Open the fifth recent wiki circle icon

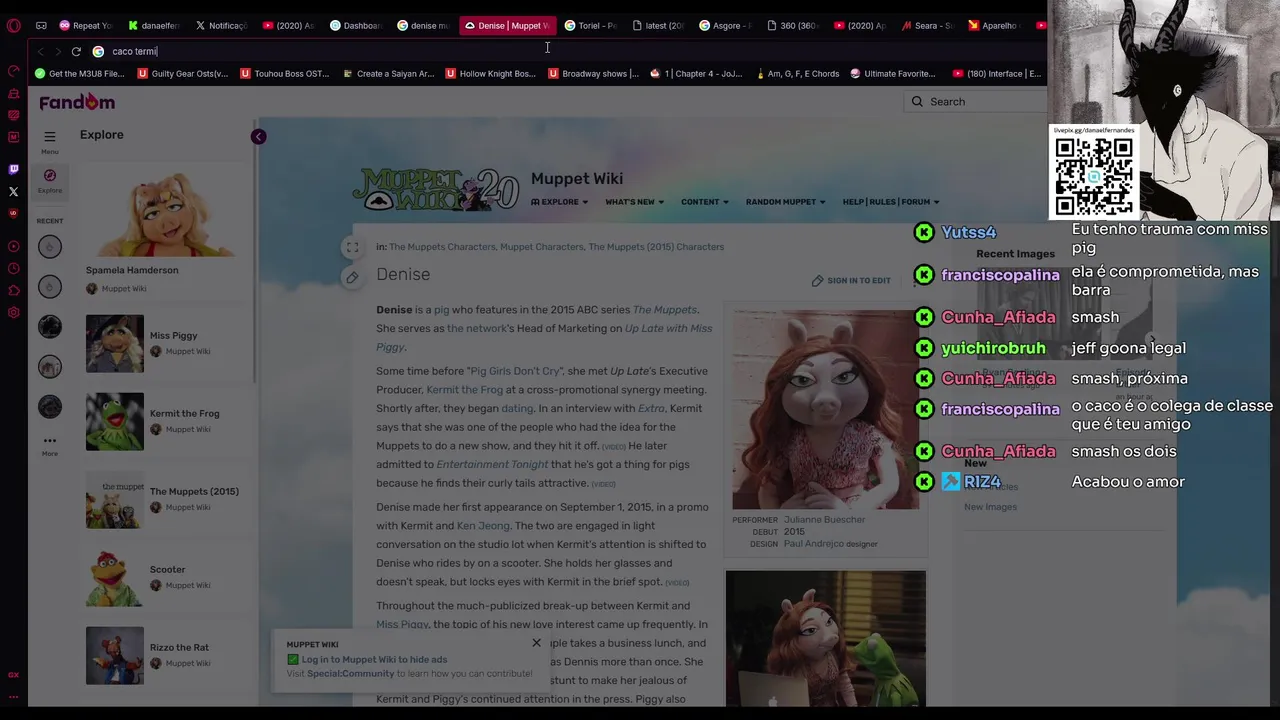tap(49, 406)
